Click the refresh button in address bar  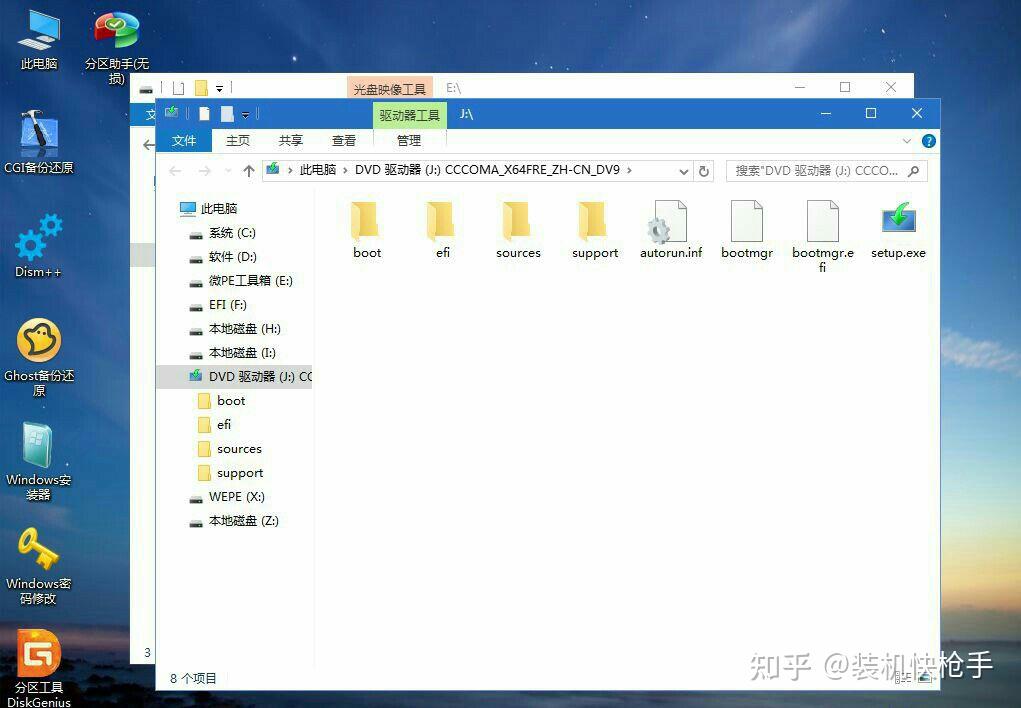pyautogui.click(x=705, y=171)
